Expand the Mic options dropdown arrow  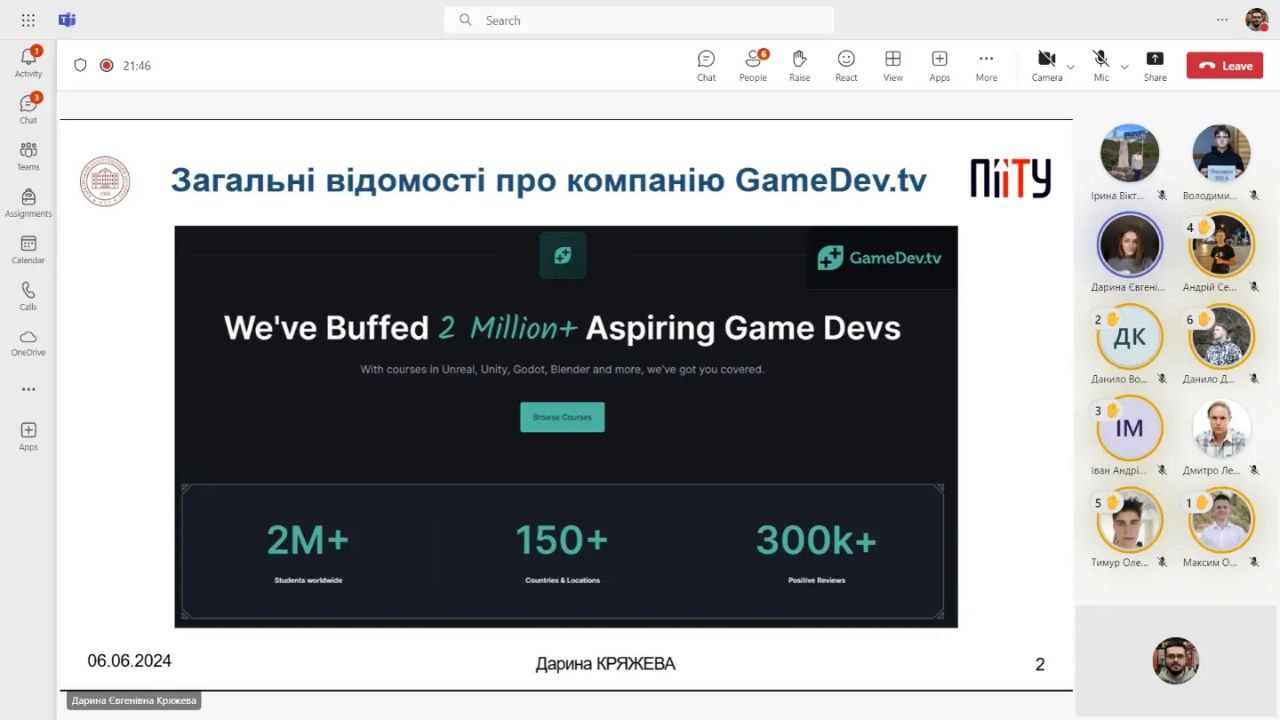pyautogui.click(x=1125, y=67)
